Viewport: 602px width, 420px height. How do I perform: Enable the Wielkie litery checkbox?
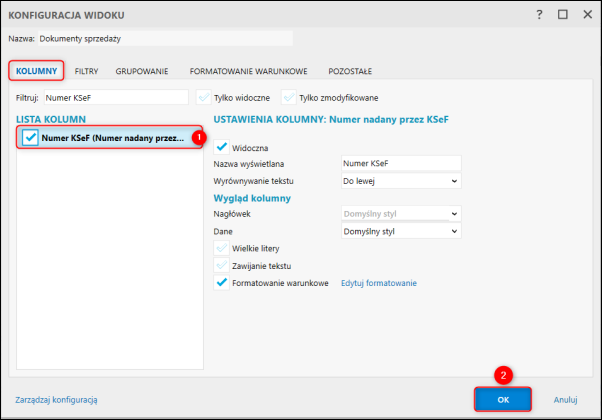(x=222, y=248)
